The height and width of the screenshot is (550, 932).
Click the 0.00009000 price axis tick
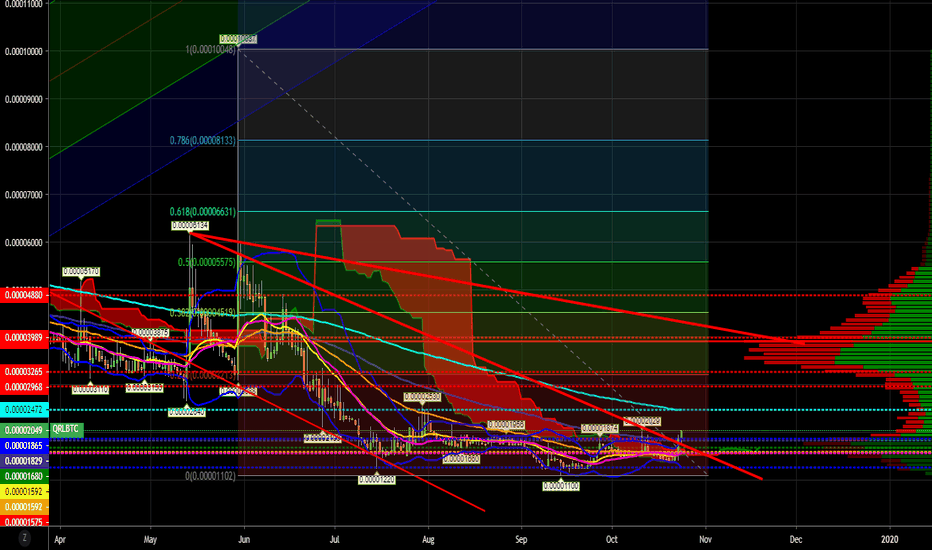[24, 99]
